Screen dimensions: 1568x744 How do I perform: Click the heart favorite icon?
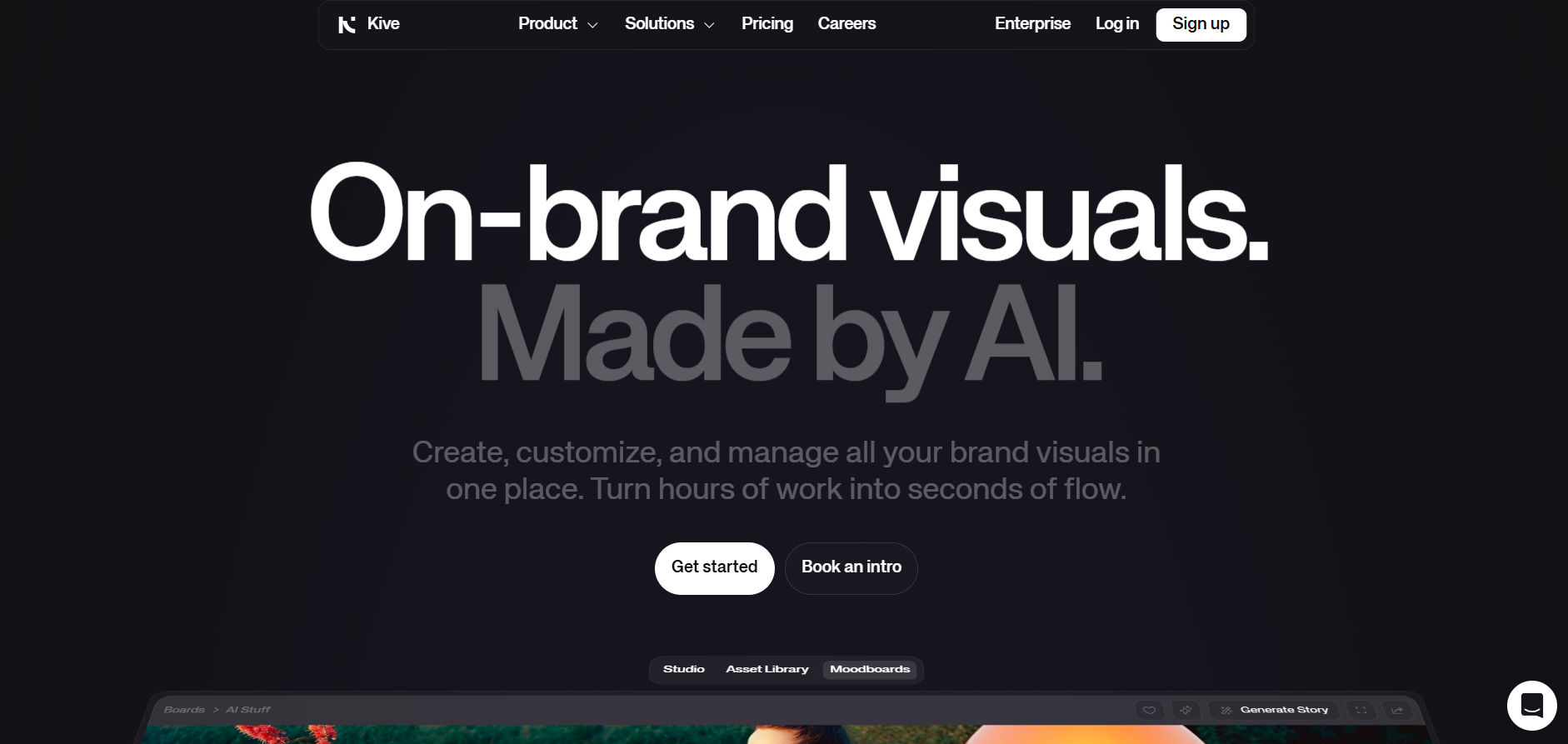click(1149, 710)
